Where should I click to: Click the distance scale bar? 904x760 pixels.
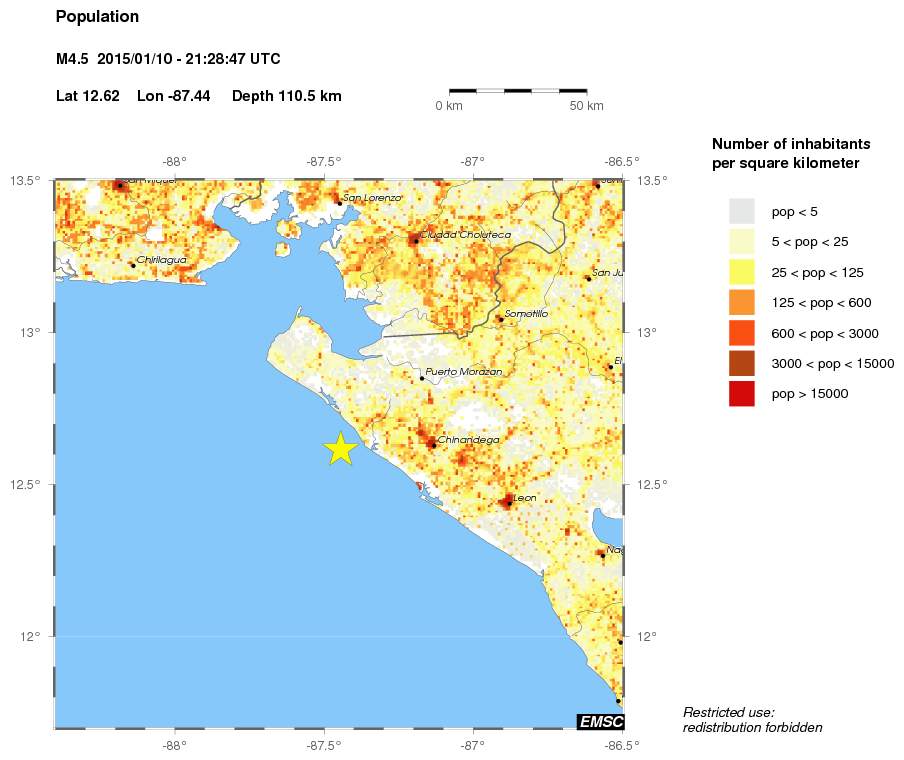tap(517, 91)
